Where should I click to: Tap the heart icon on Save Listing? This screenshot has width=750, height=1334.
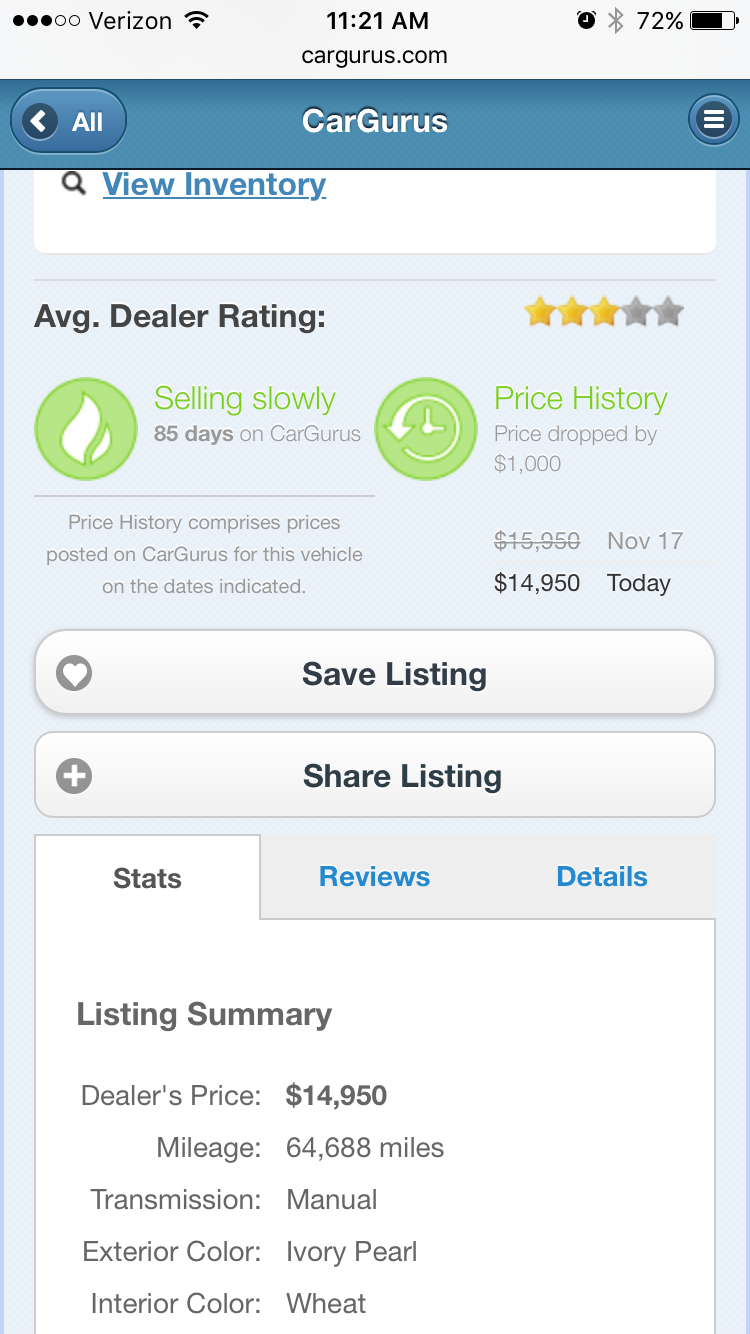[74, 674]
